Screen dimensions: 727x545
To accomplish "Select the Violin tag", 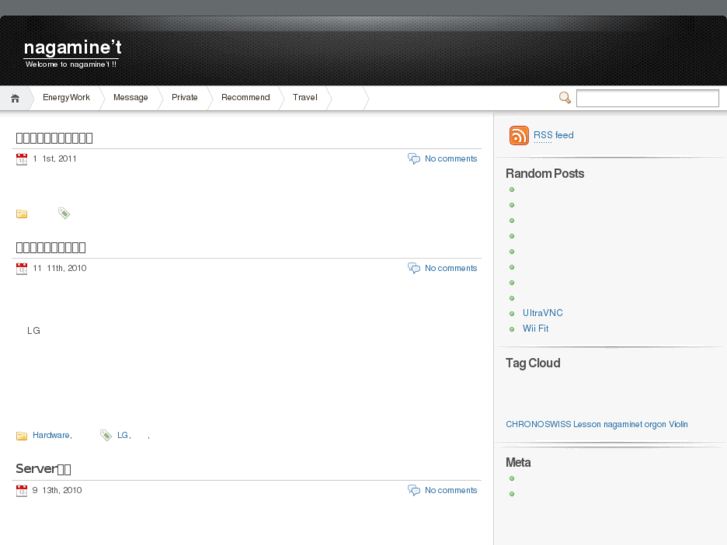I will click(x=678, y=424).
